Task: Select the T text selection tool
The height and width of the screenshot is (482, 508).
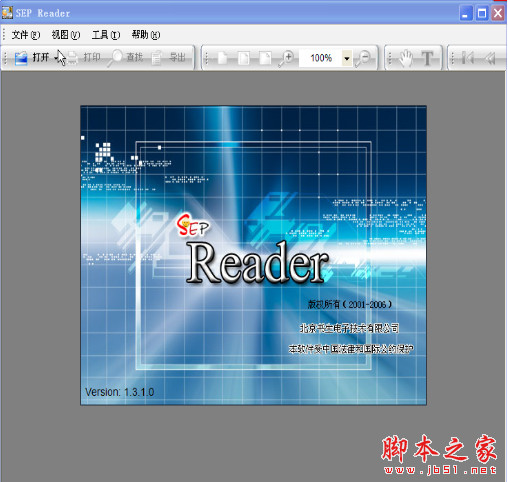Action: 427,58
